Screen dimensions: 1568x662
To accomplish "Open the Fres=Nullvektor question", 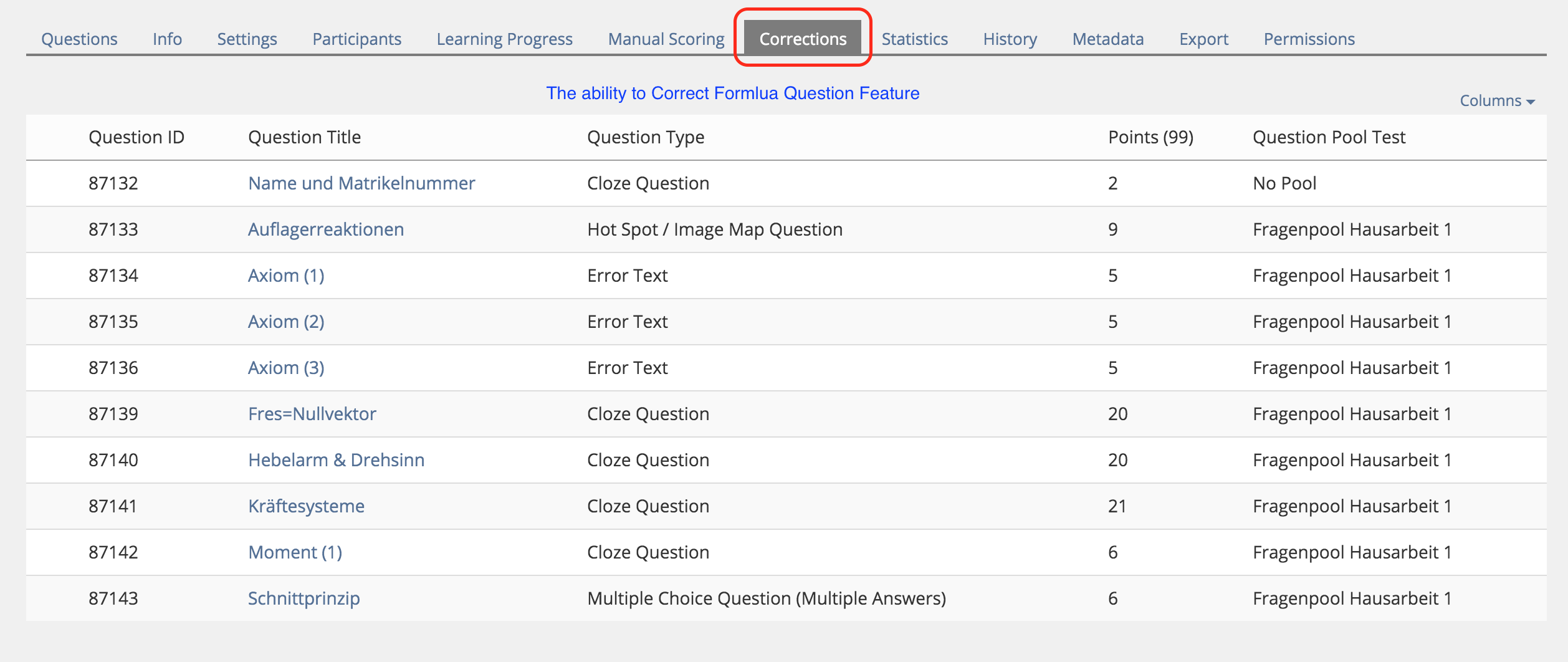I will [x=312, y=414].
